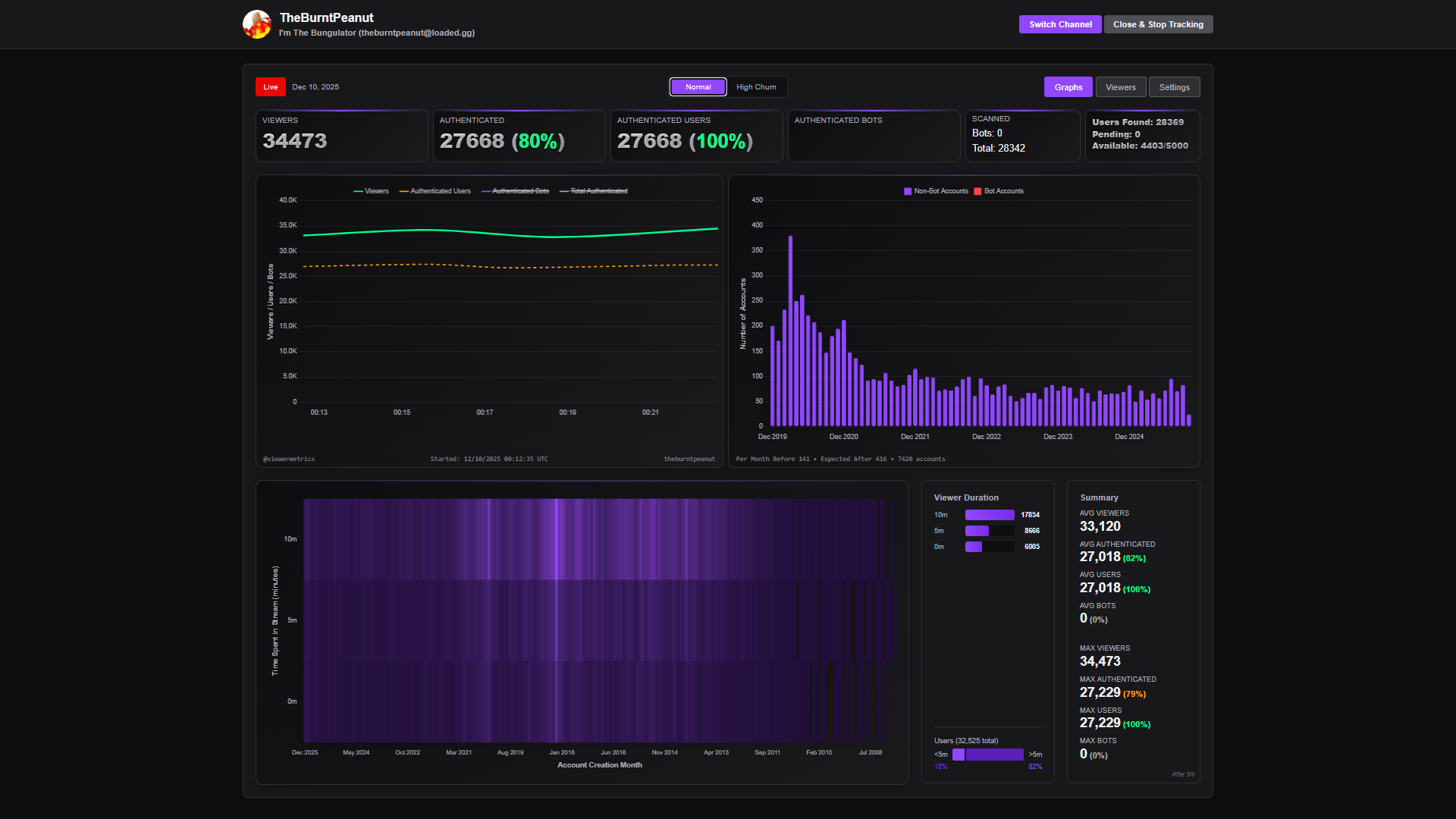Open the Graphs tab
Image resolution: width=1456 pixels, height=819 pixels.
[x=1068, y=87]
